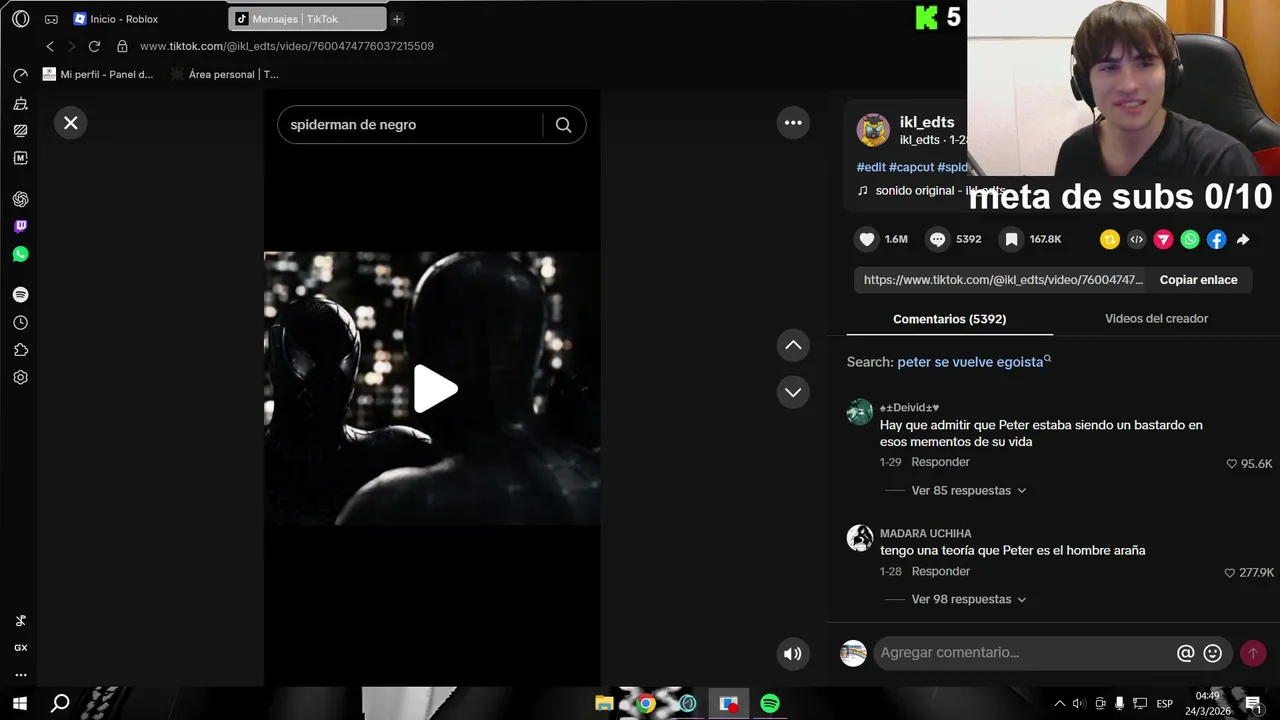Open WhatsApp from the browser sidebar
Screen dimensions: 1280x720
[20, 254]
